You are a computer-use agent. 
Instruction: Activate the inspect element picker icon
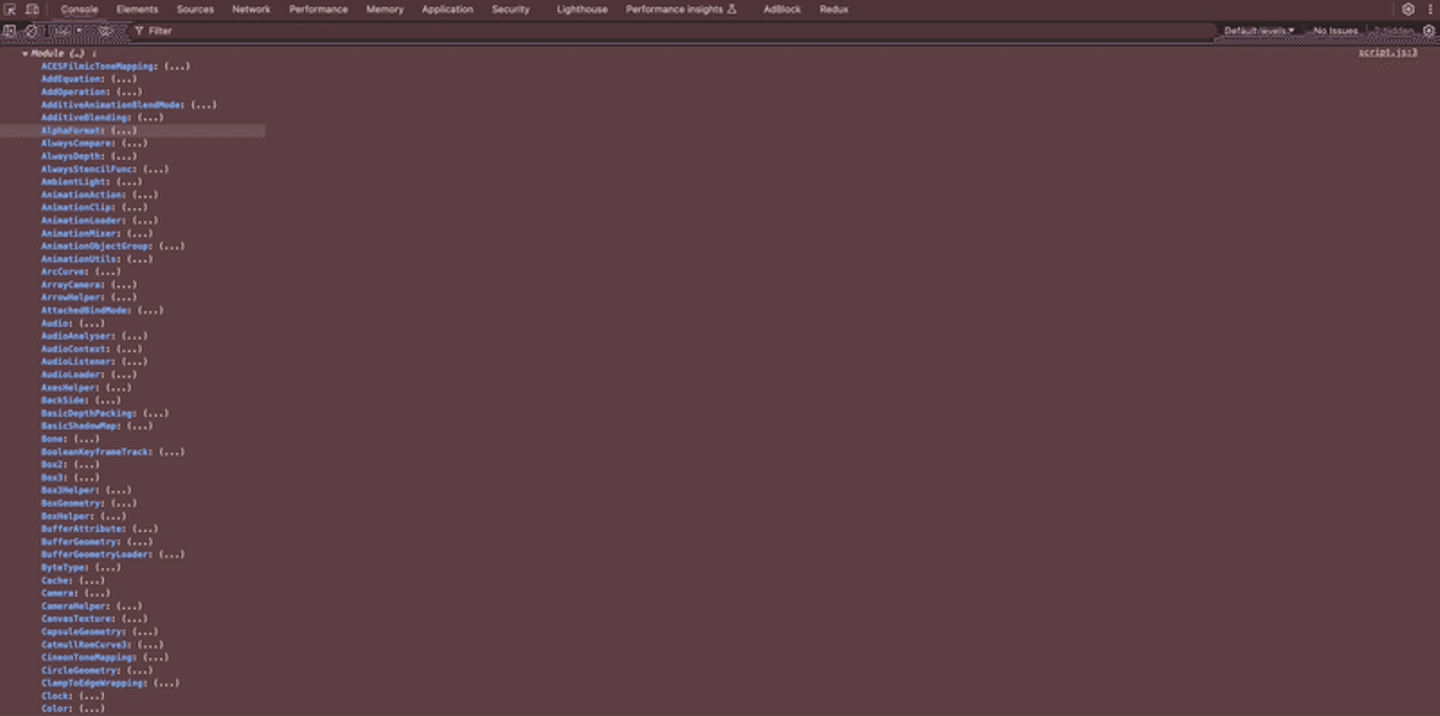click(10, 9)
